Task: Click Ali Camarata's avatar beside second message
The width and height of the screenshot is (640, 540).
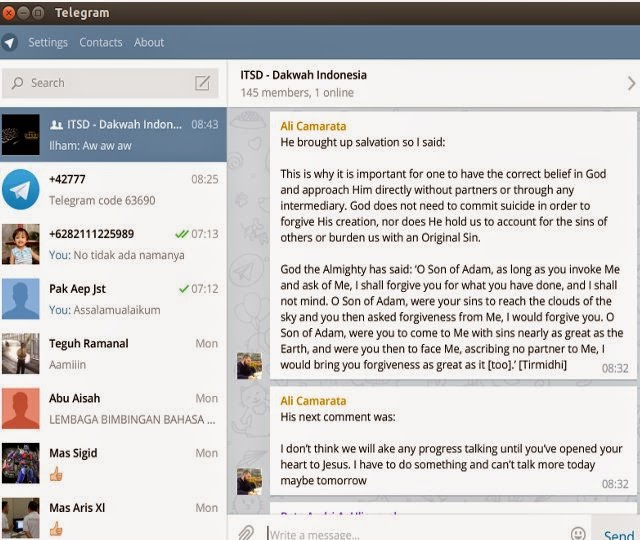Action: [249, 482]
